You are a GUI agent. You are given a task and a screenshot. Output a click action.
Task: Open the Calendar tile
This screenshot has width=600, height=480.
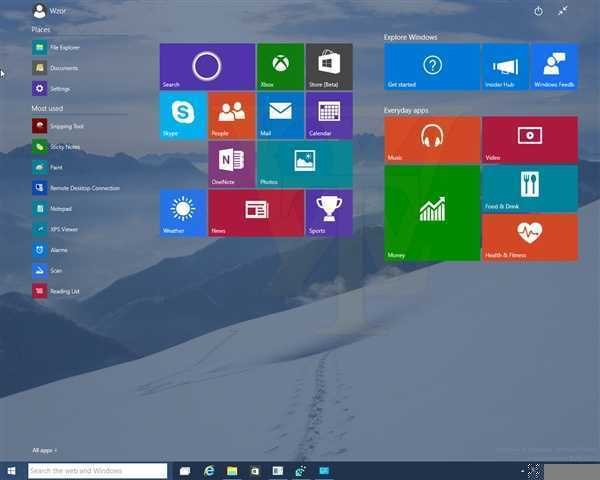click(x=329, y=115)
